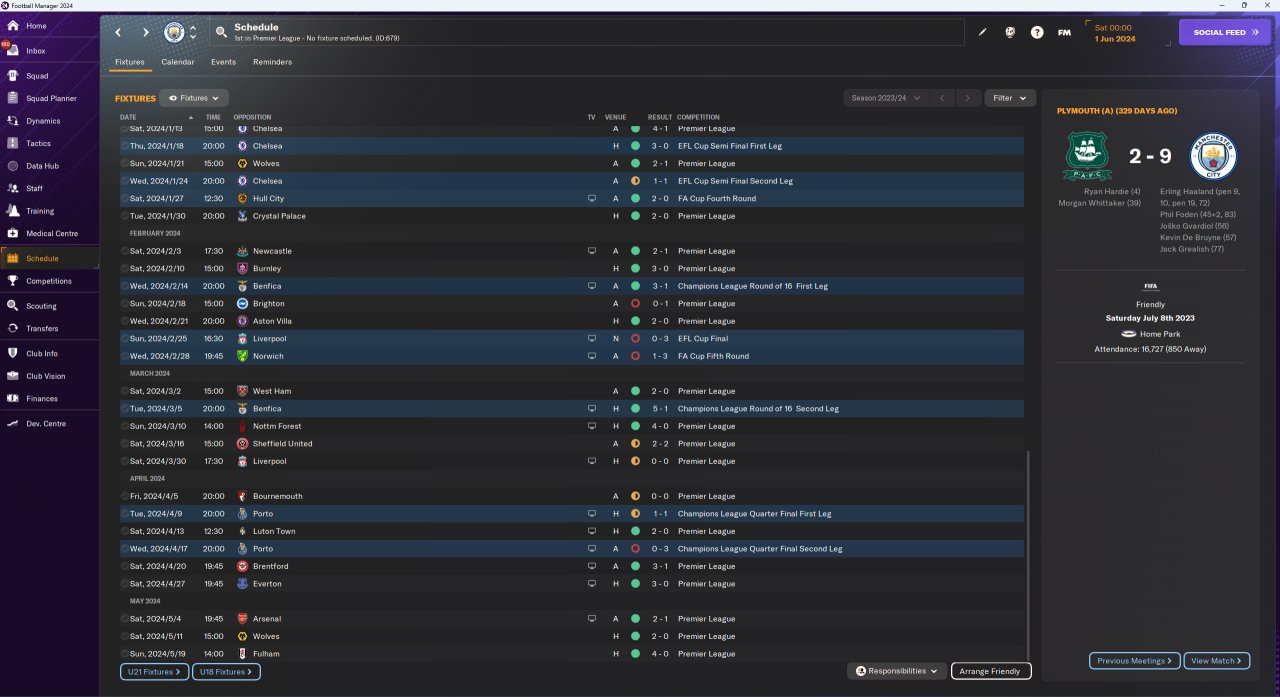Toggle selection circle on West Ham row
Screen dimensions: 1280x697
[x=125, y=391]
